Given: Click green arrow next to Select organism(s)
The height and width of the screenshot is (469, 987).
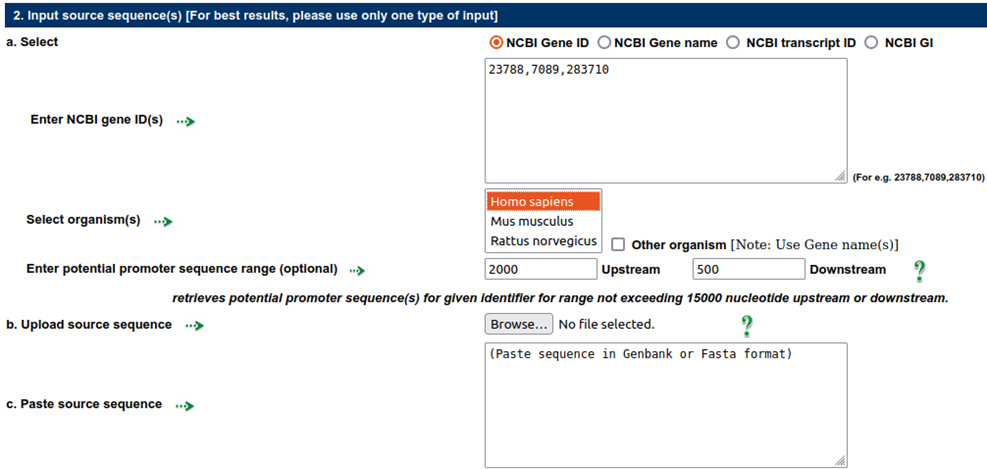Looking at the screenshot, I should (x=164, y=222).
